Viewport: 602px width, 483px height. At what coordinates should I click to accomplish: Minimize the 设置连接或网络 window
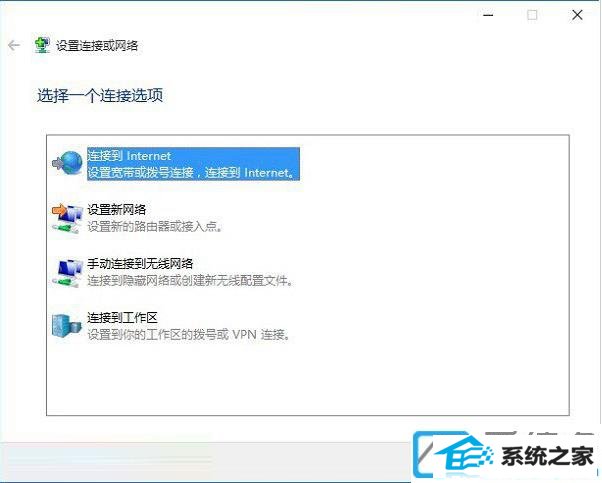[x=488, y=15]
